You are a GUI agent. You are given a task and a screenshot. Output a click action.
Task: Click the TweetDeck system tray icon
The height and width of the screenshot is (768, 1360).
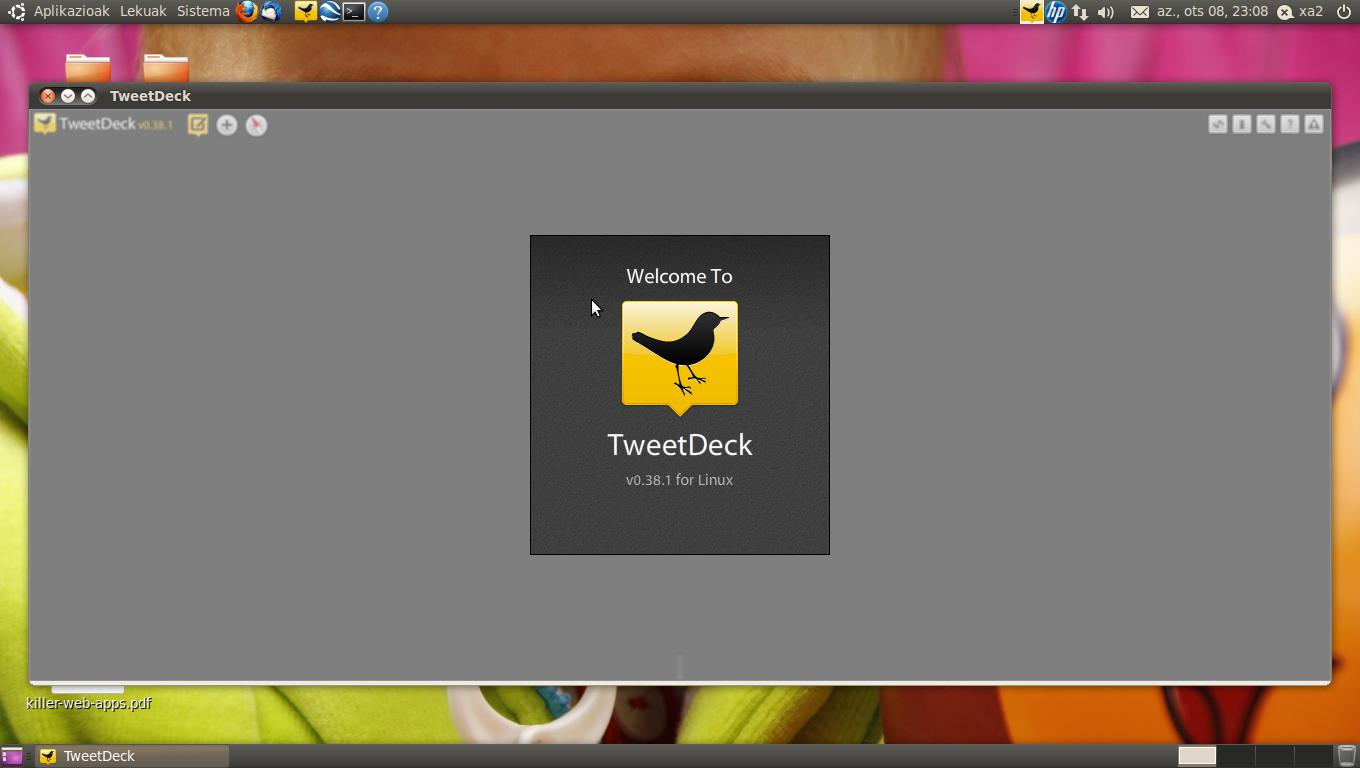(x=1031, y=12)
